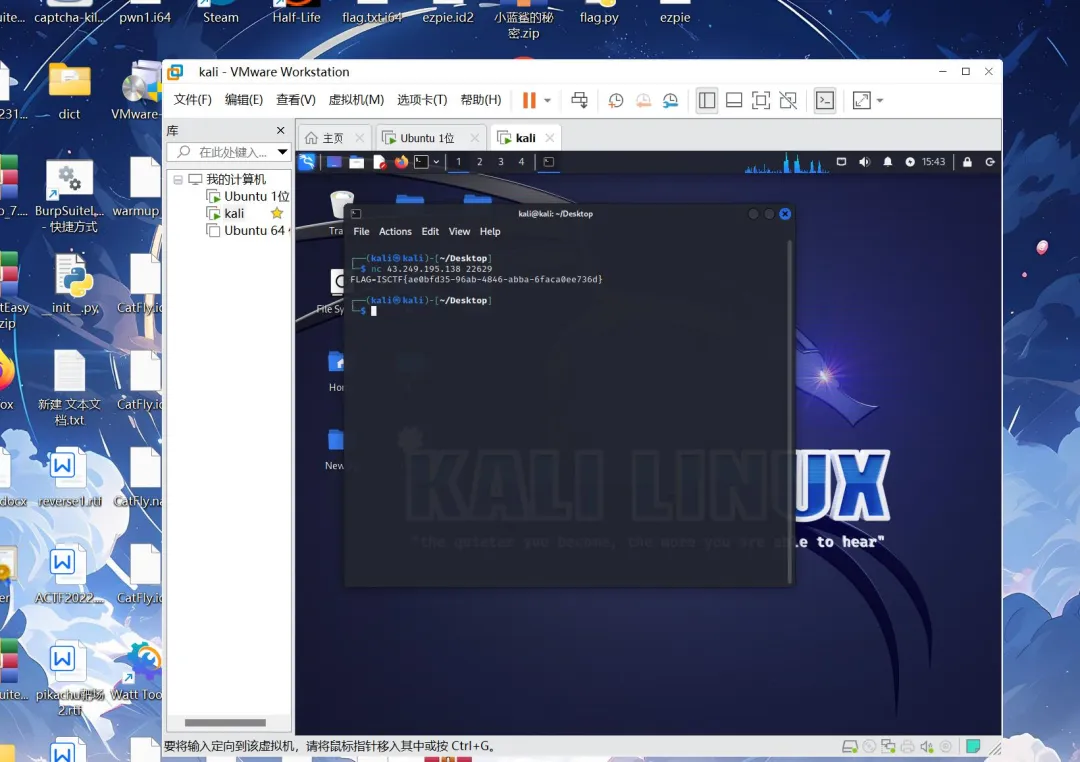Screen dimensions: 1080x762
Task: Open the 编辑(E) menu
Action: [x=244, y=100]
